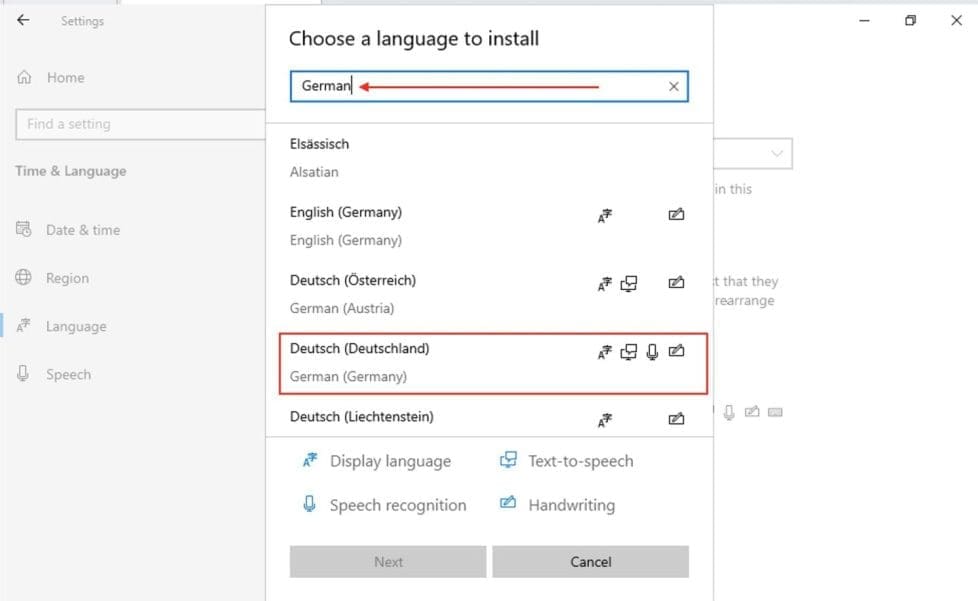Click the Cancel button
Image resolution: width=978 pixels, height=601 pixels.
pos(590,561)
